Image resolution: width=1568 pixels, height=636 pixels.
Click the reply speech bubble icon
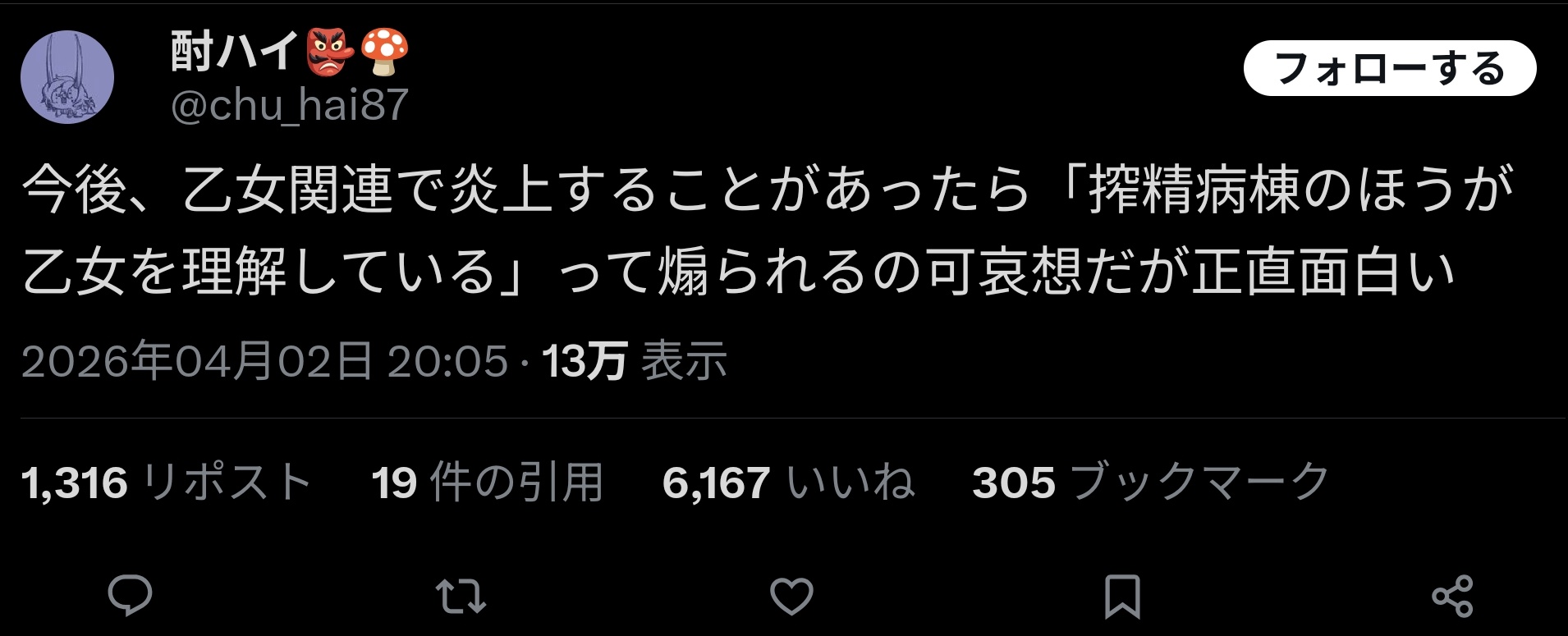click(x=130, y=596)
